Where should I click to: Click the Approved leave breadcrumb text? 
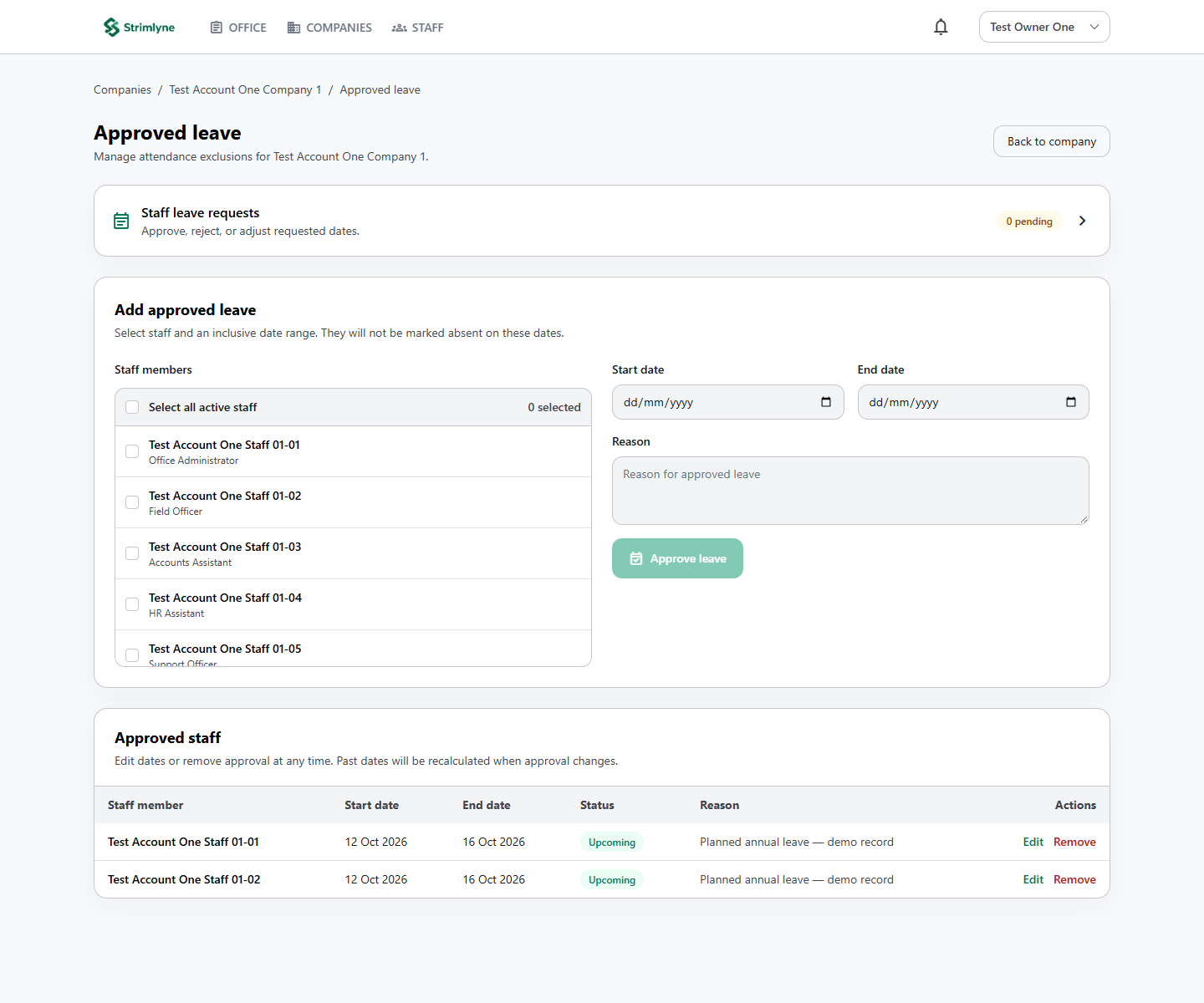380,89
